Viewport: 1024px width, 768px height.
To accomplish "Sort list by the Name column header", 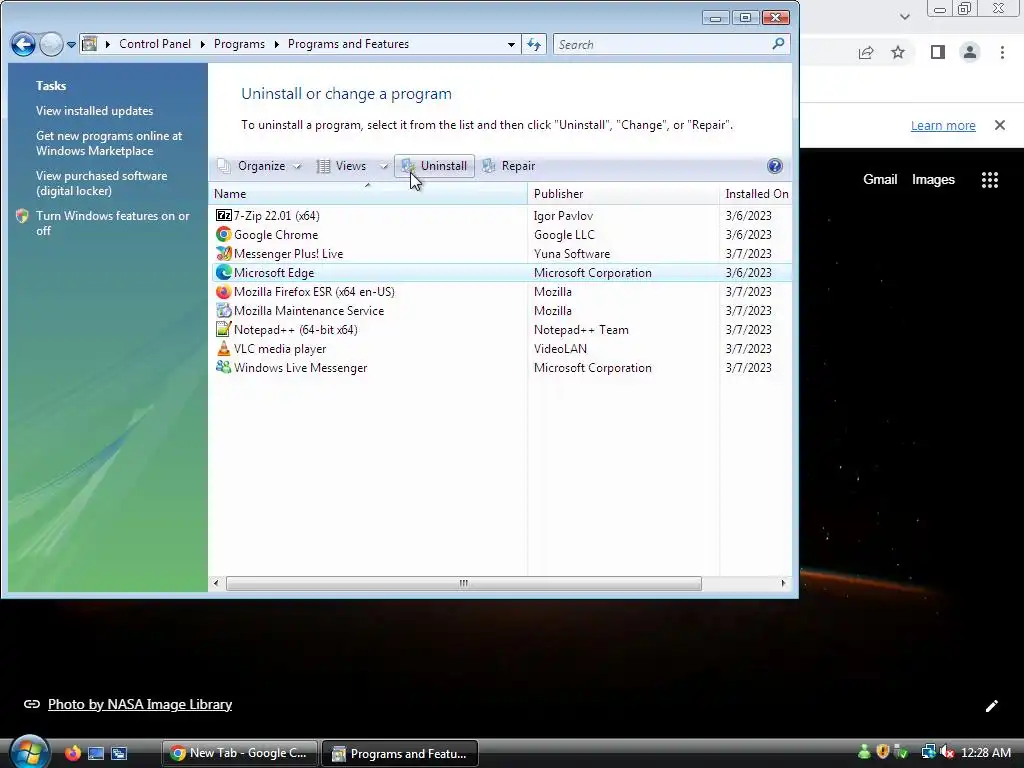I will pos(368,194).
